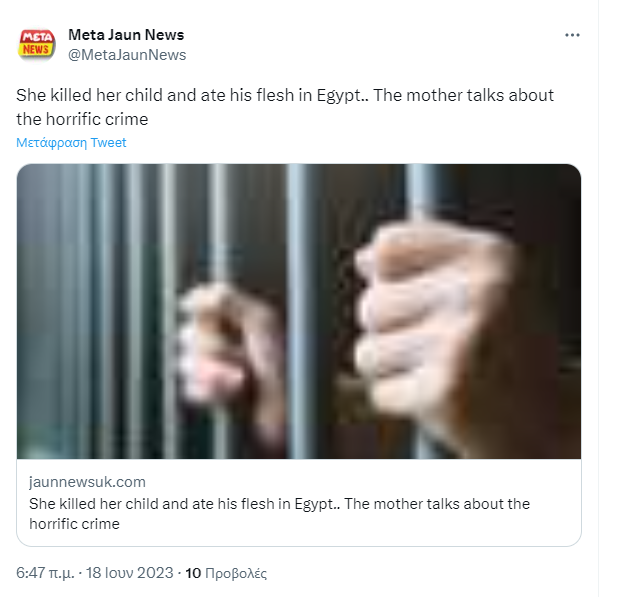The image size is (626, 597).
Task: Click the 18 Ιουν 2023 date
Action: 129,573
